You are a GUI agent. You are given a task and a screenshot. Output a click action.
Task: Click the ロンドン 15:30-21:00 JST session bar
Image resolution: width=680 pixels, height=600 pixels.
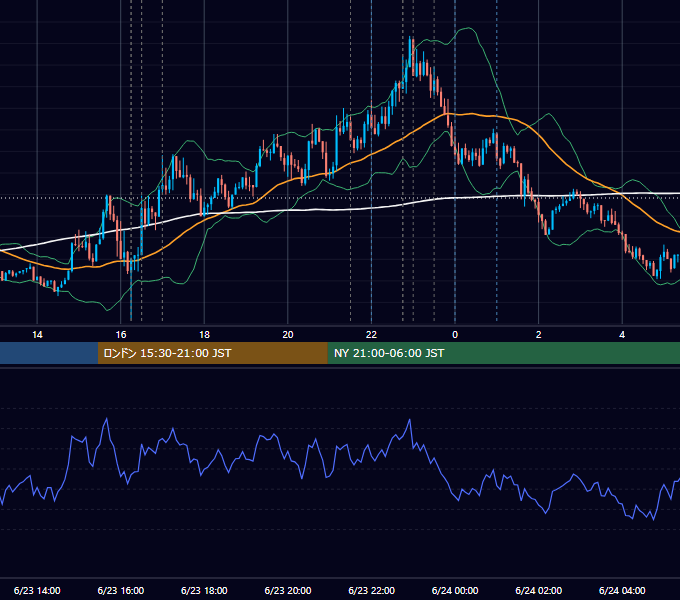pyautogui.click(x=212, y=353)
